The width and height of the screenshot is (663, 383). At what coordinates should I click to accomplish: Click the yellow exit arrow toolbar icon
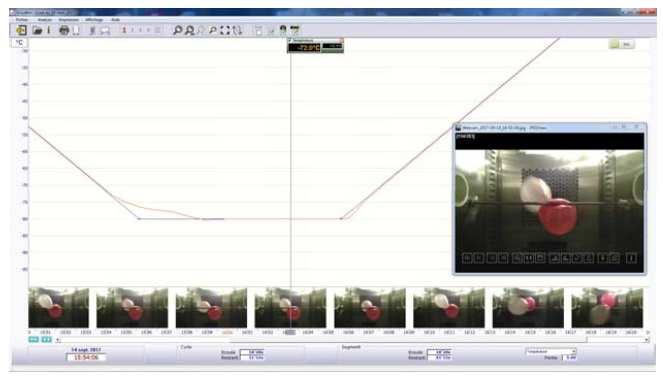(21, 30)
